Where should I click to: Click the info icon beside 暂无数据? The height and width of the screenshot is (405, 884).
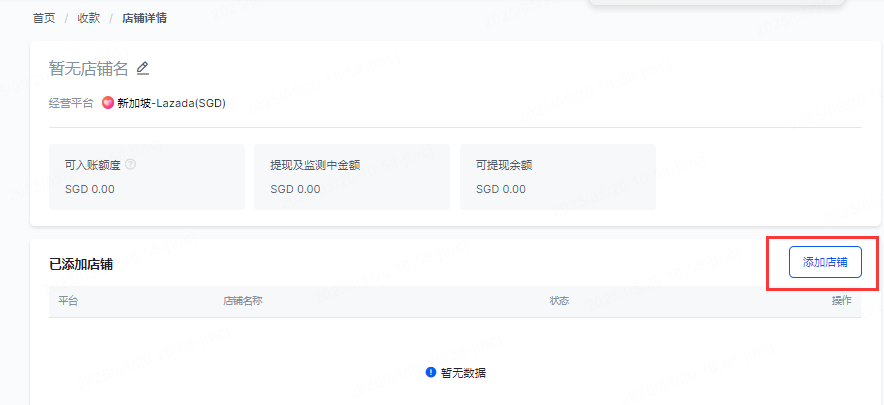pyautogui.click(x=432, y=372)
